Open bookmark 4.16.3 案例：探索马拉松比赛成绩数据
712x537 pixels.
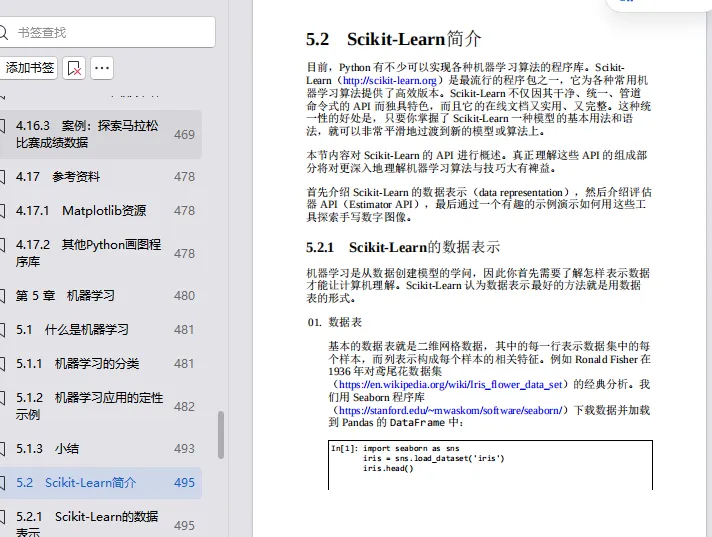click(100, 134)
